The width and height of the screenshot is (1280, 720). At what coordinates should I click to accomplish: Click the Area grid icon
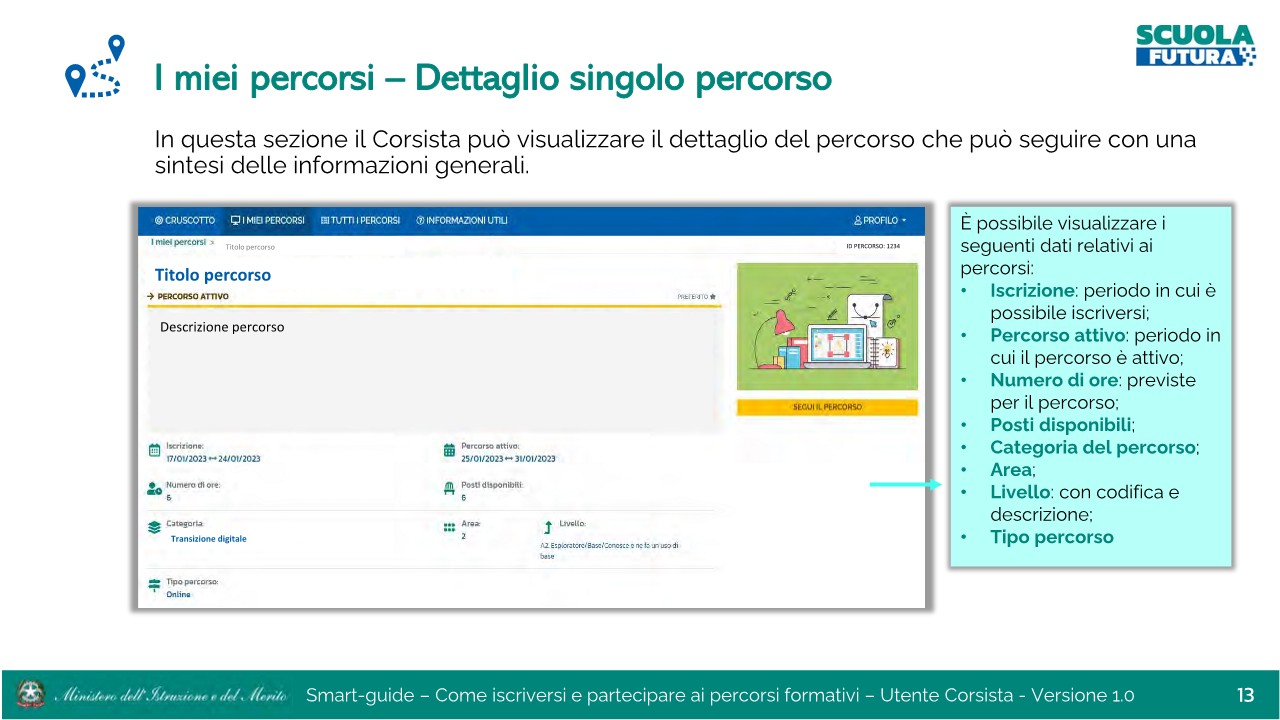point(449,527)
